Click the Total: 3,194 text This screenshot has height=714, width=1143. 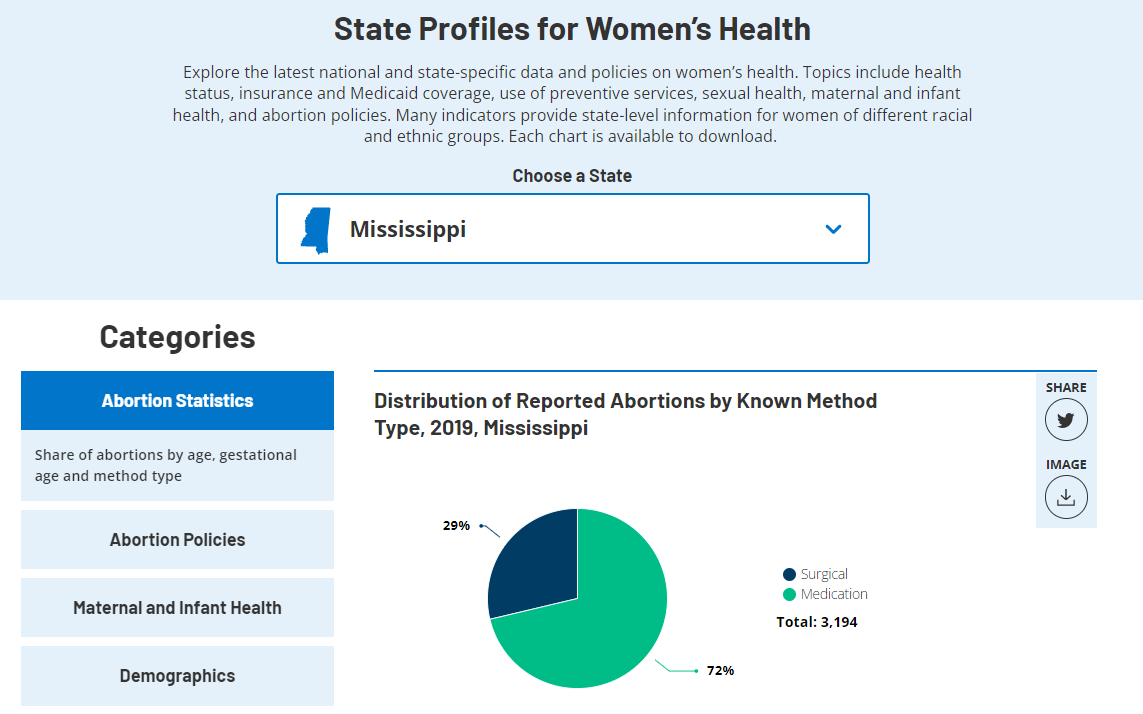click(817, 622)
